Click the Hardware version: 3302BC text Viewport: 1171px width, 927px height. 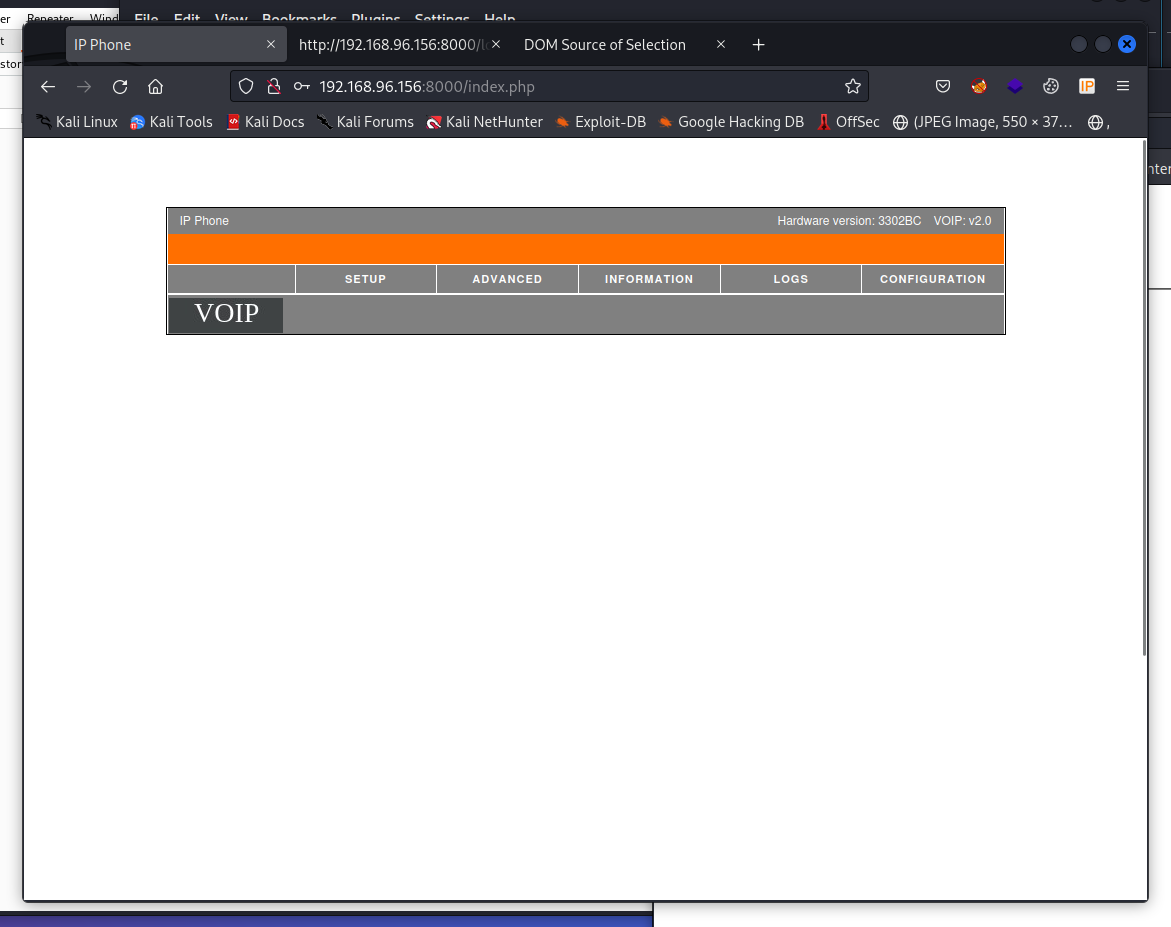pos(849,221)
